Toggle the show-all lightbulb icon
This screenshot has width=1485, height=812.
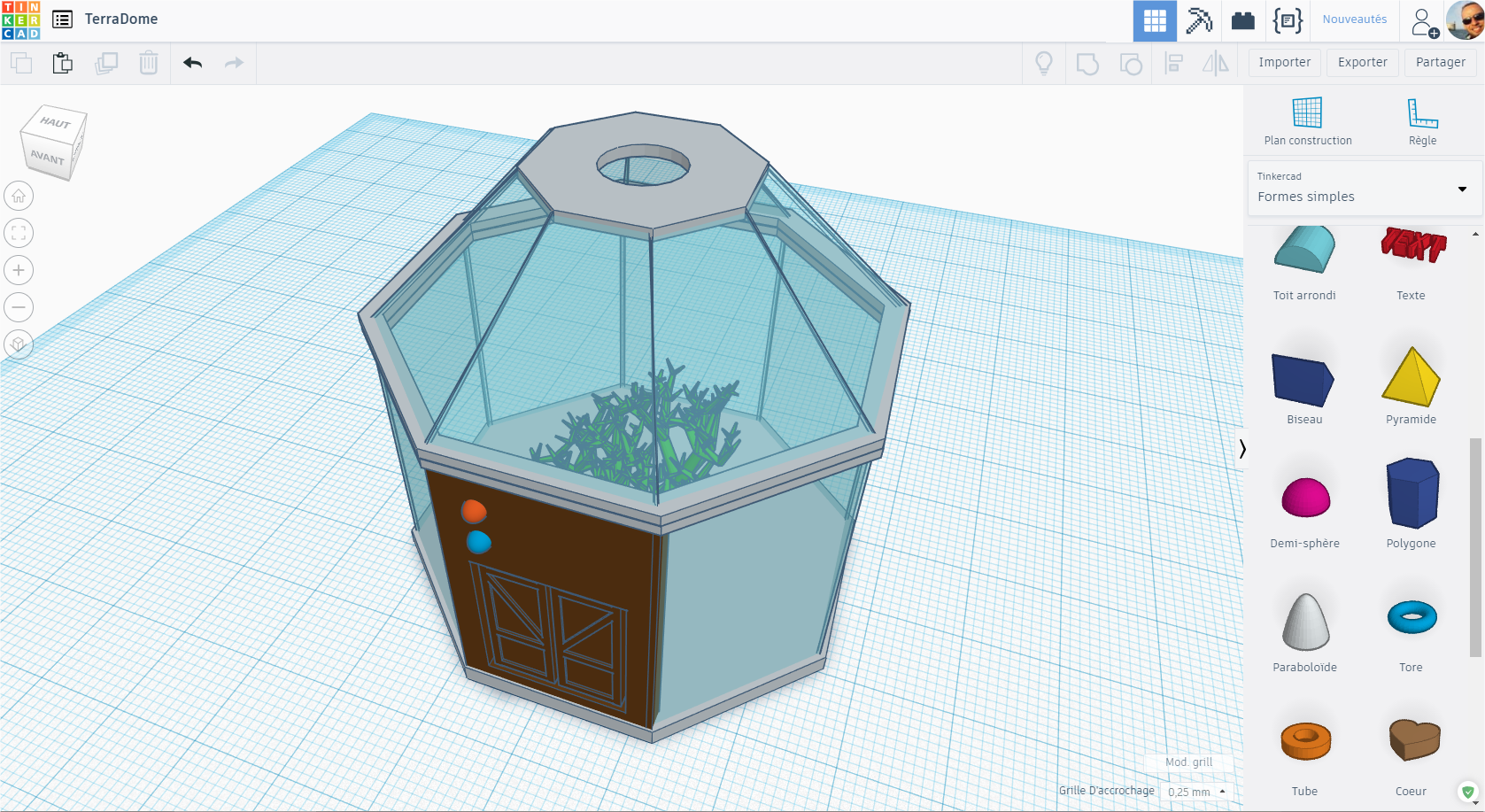coord(1044,63)
